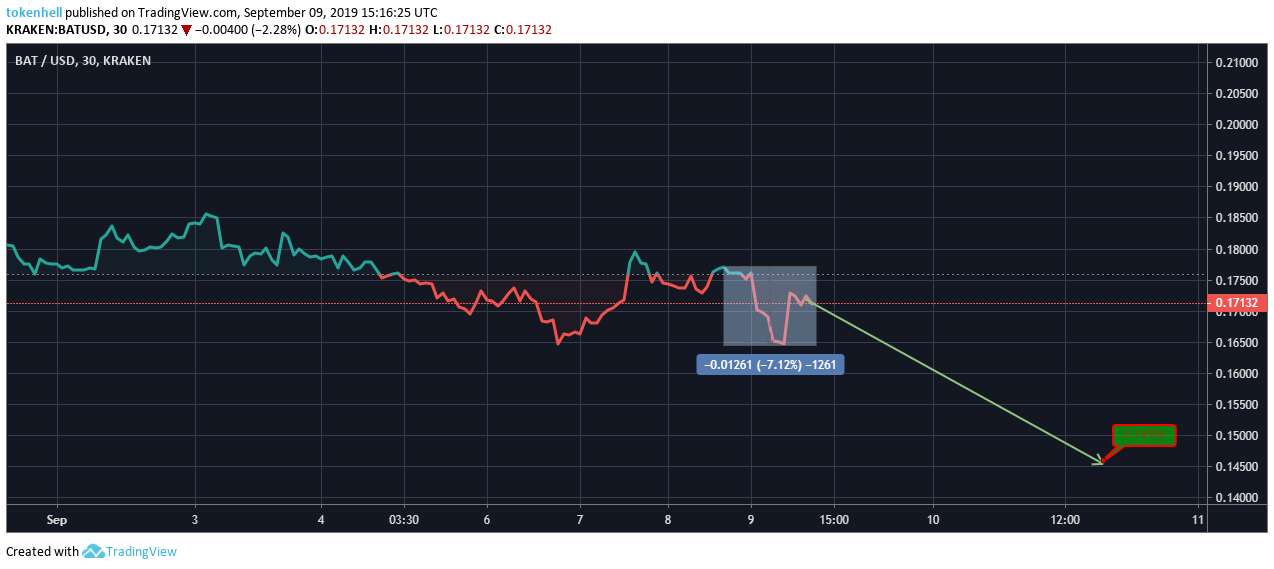Click the TradingView text link at bottom
Screen dimensions: 1274x569
click(x=141, y=551)
